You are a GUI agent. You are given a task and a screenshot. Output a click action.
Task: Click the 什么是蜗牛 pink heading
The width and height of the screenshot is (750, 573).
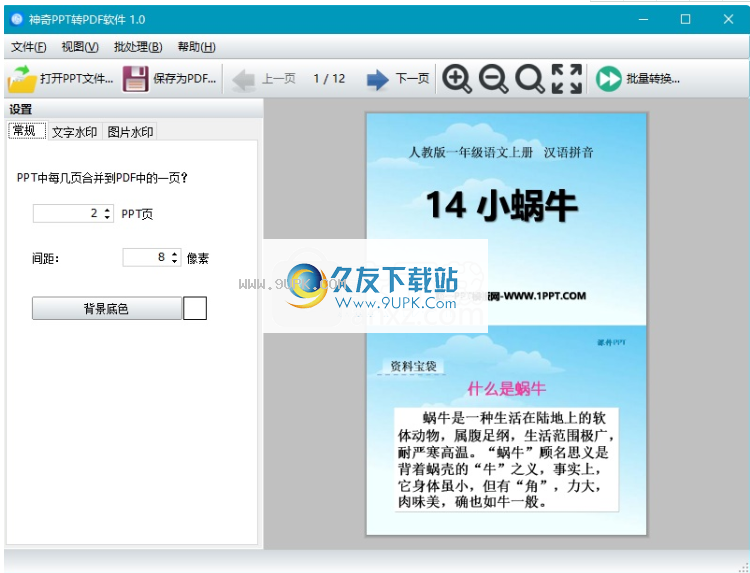(507, 389)
